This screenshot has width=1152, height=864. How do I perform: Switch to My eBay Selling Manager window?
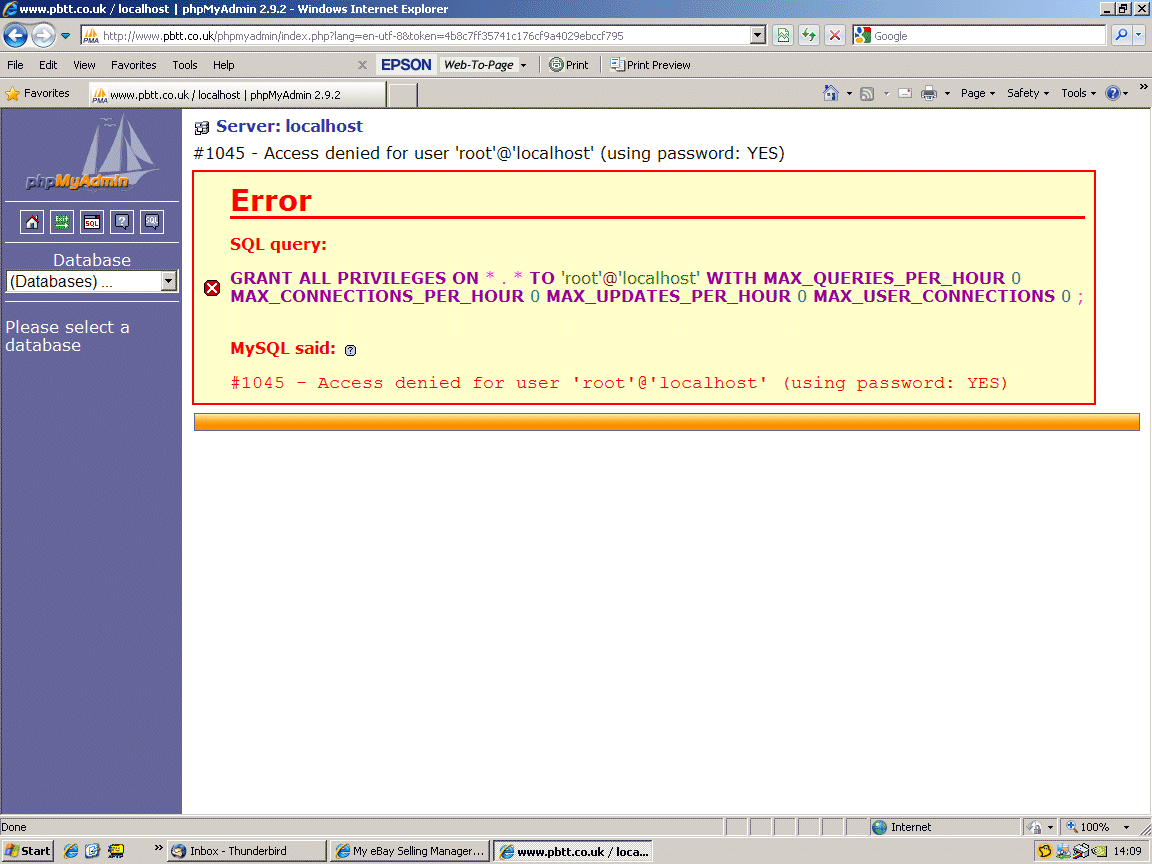[410, 851]
